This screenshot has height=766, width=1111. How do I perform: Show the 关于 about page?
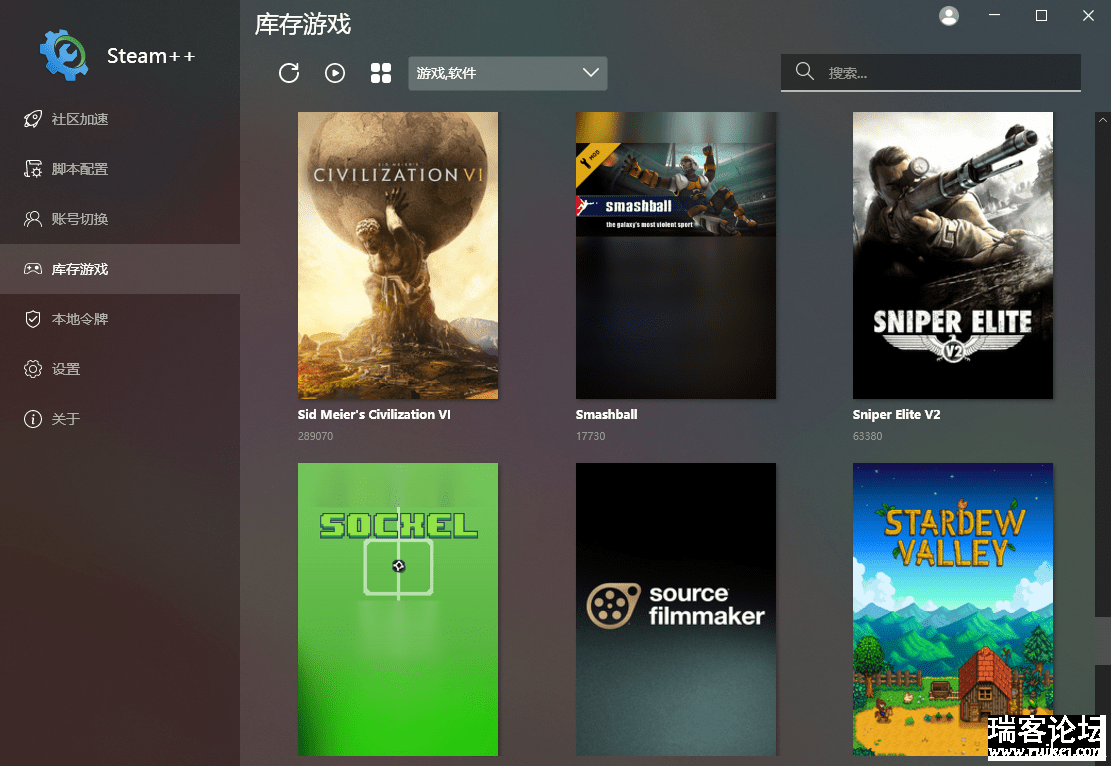(66, 419)
